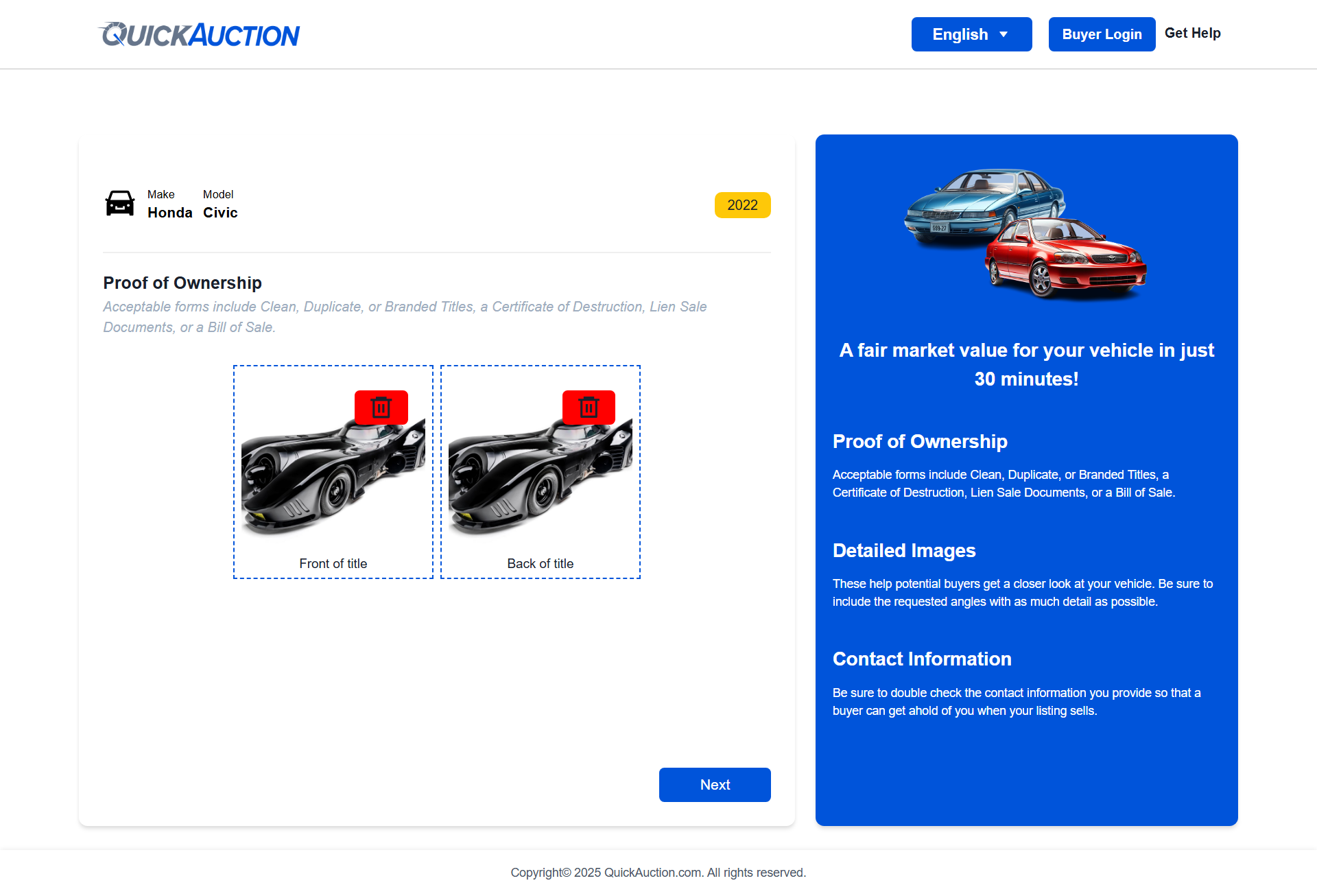
Task: Select the Front of title upload area
Action: pyautogui.click(x=333, y=471)
